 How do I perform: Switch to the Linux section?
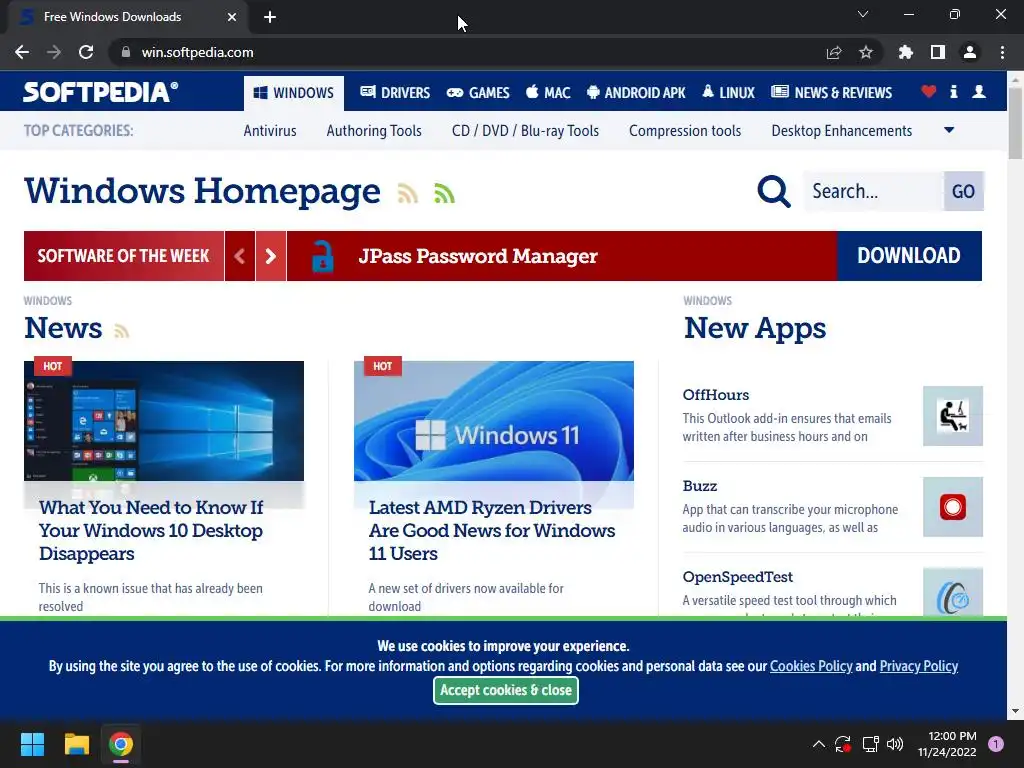click(729, 93)
